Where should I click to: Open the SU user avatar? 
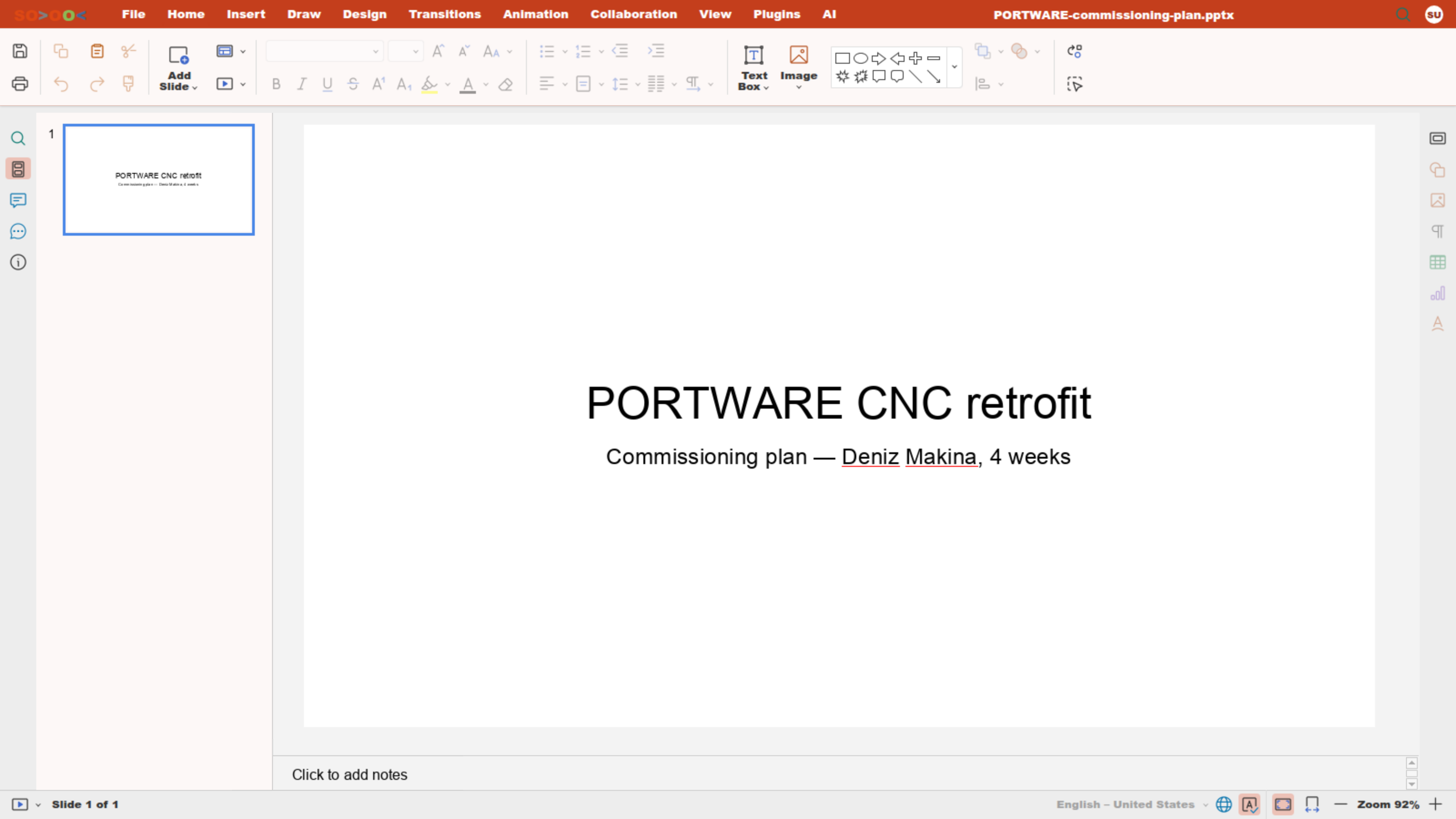[1434, 15]
